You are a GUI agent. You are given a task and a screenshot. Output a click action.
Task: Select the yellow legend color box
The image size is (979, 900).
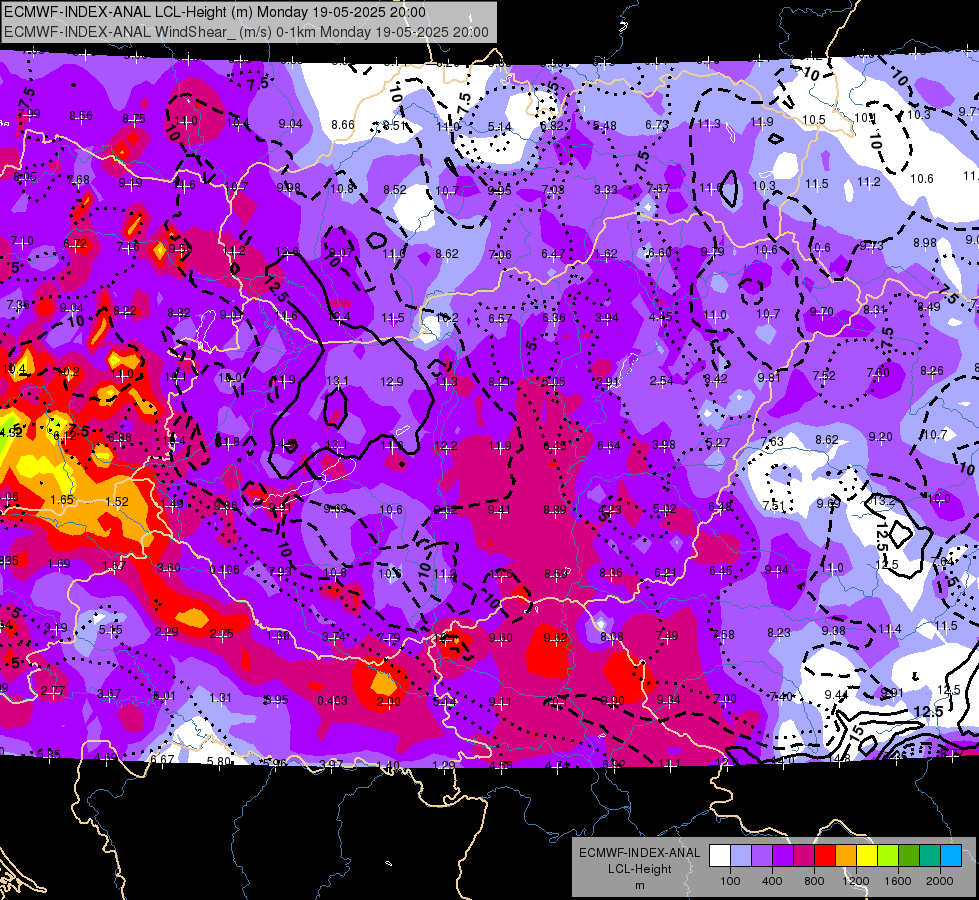867,856
